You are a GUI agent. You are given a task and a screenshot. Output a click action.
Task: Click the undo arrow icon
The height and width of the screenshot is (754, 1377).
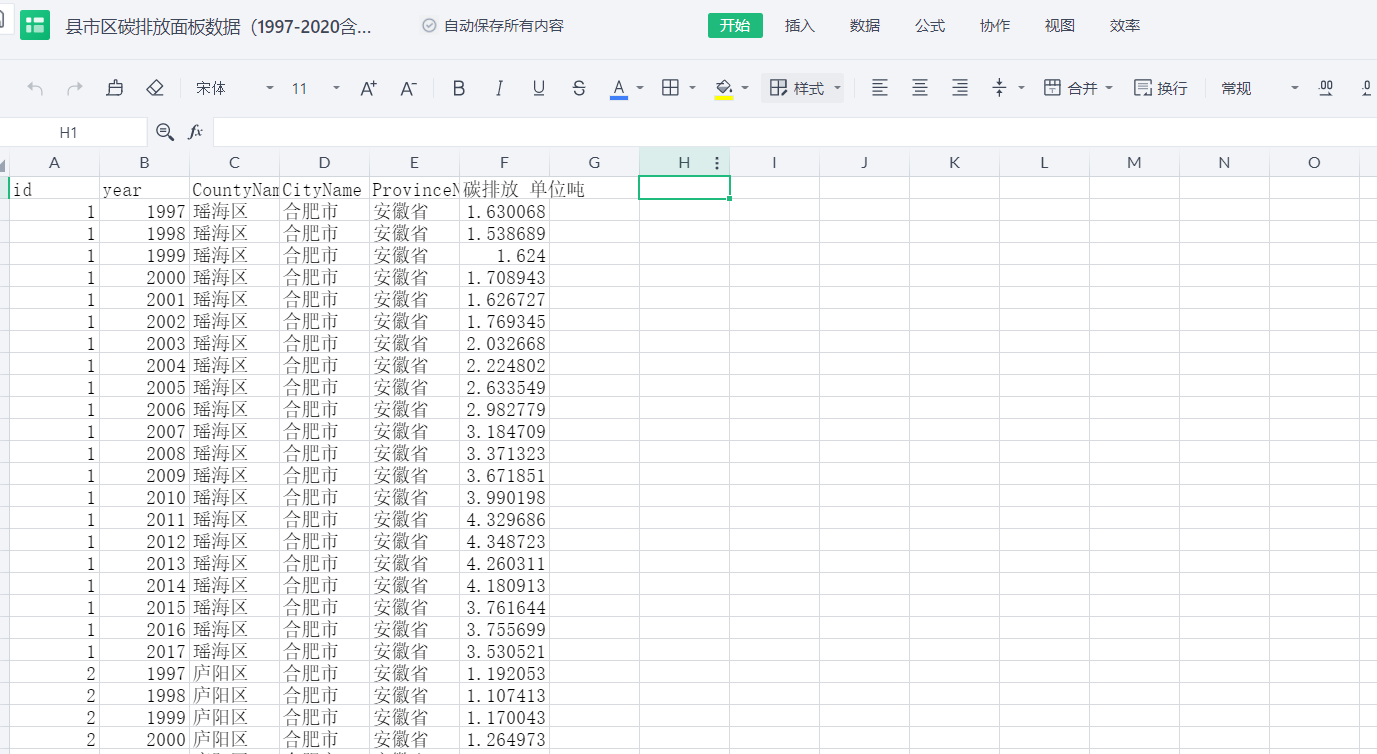click(x=35, y=88)
